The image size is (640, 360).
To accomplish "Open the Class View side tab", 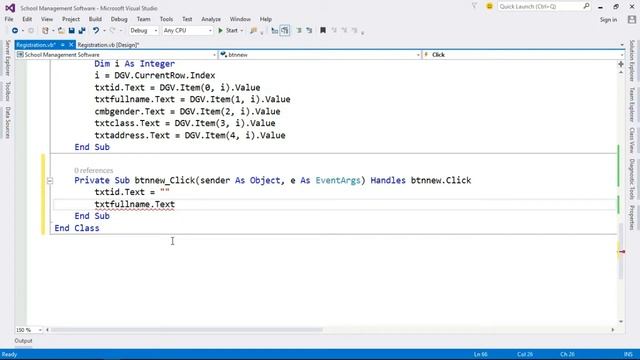I will pyautogui.click(x=632, y=140).
